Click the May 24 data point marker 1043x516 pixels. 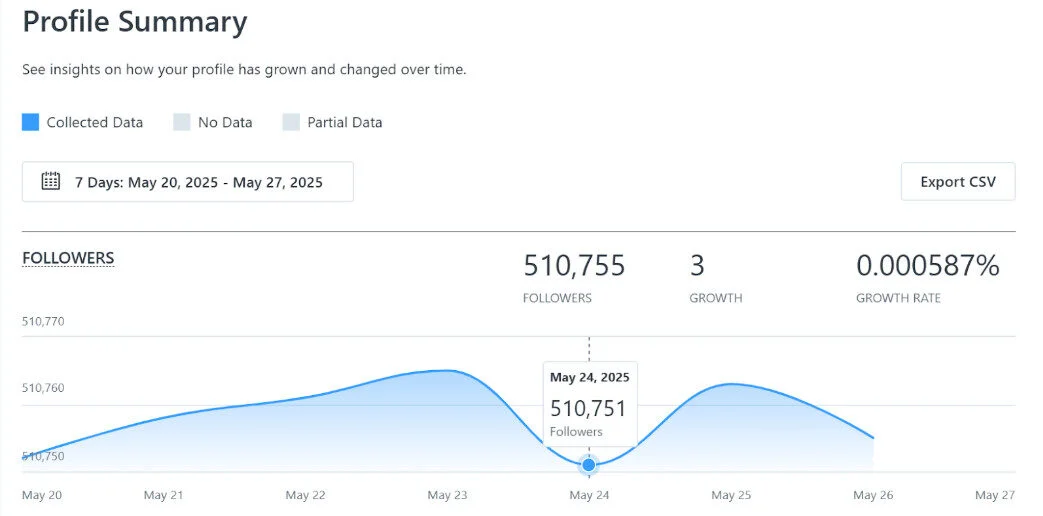(x=588, y=464)
